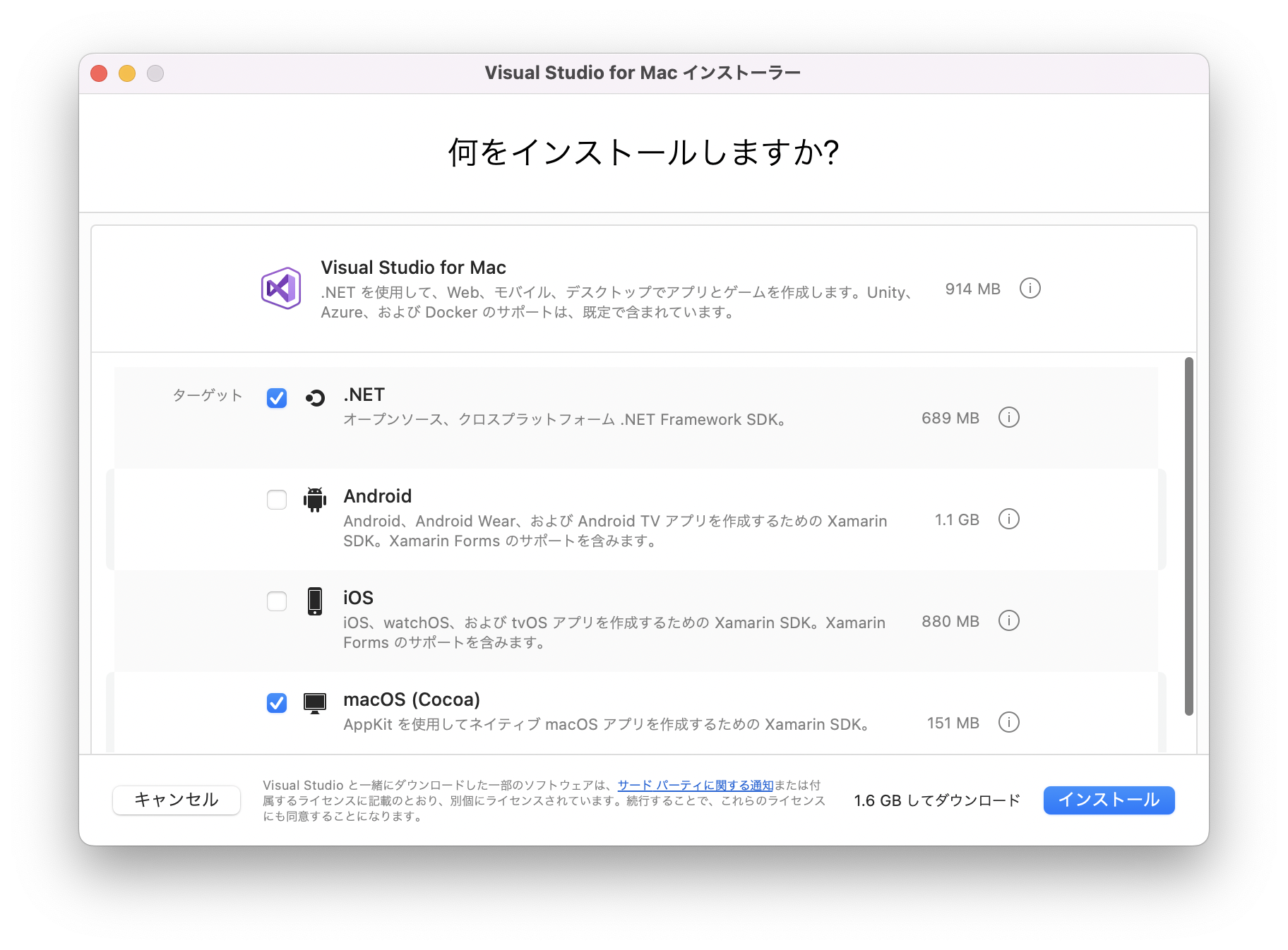Click the 1.1 GB size label
Image resolution: width=1288 pixels, height=950 pixels.
coord(957,519)
